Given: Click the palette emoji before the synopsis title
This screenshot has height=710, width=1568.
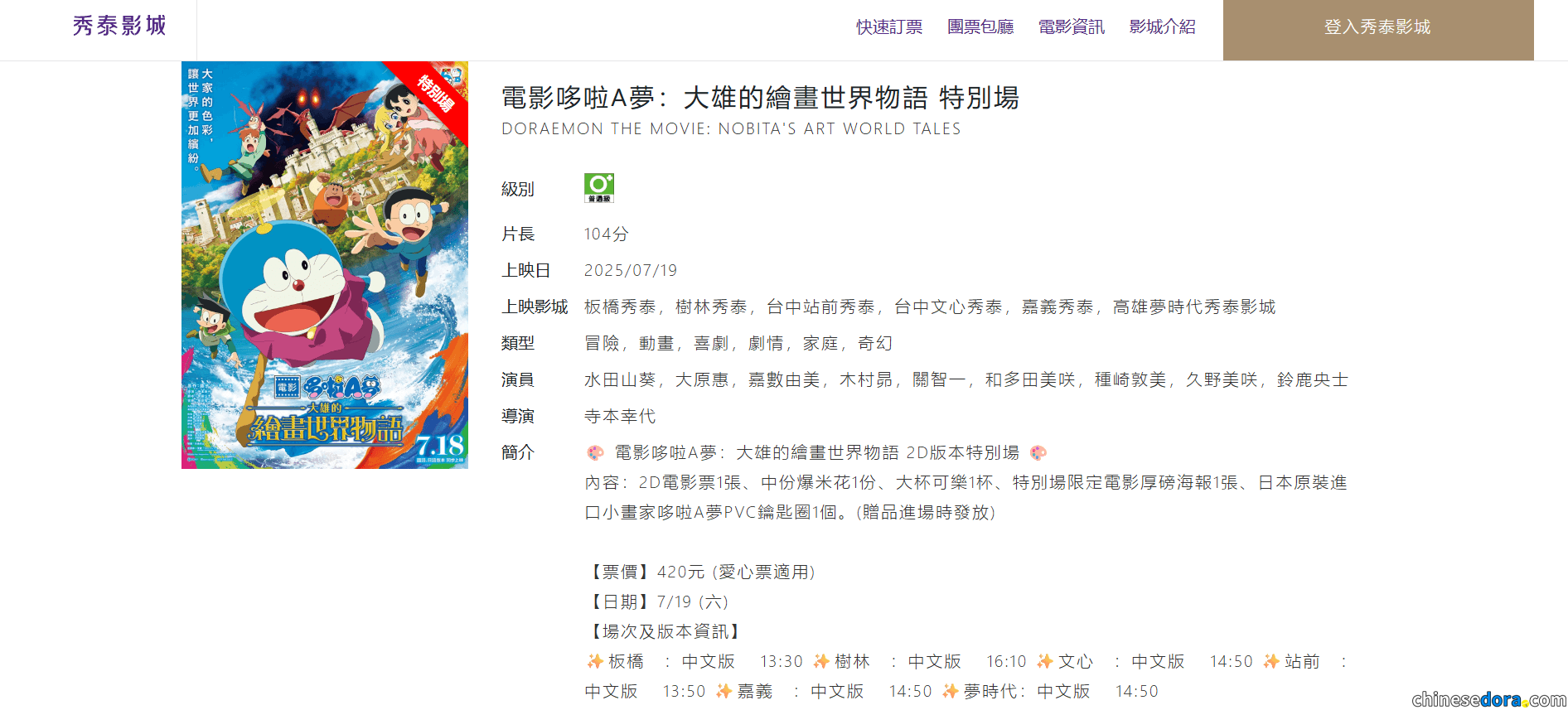Looking at the screenshot, I should 595,452.
